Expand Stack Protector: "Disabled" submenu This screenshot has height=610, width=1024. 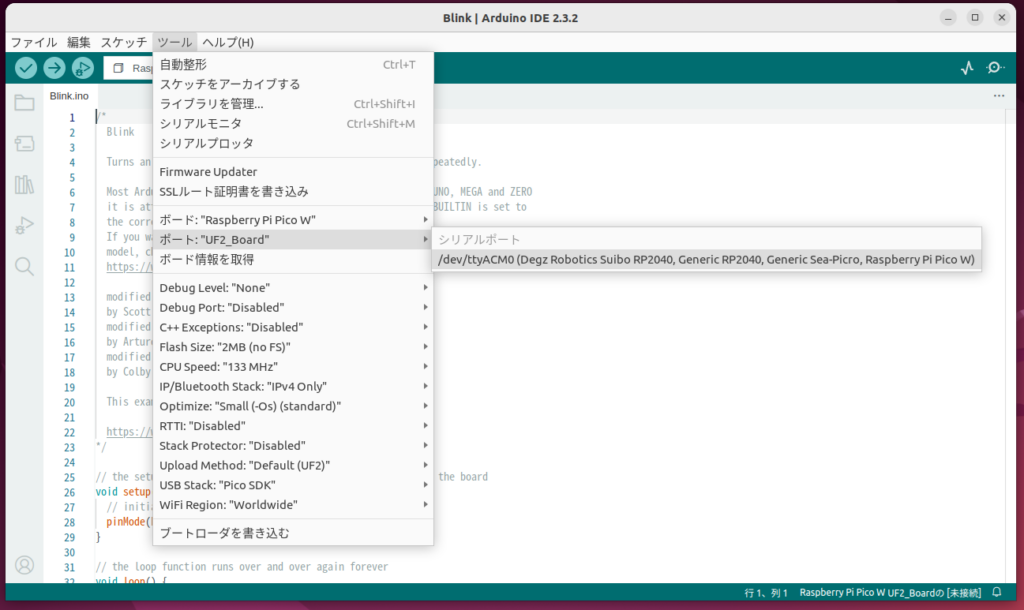tap(293, 445)
